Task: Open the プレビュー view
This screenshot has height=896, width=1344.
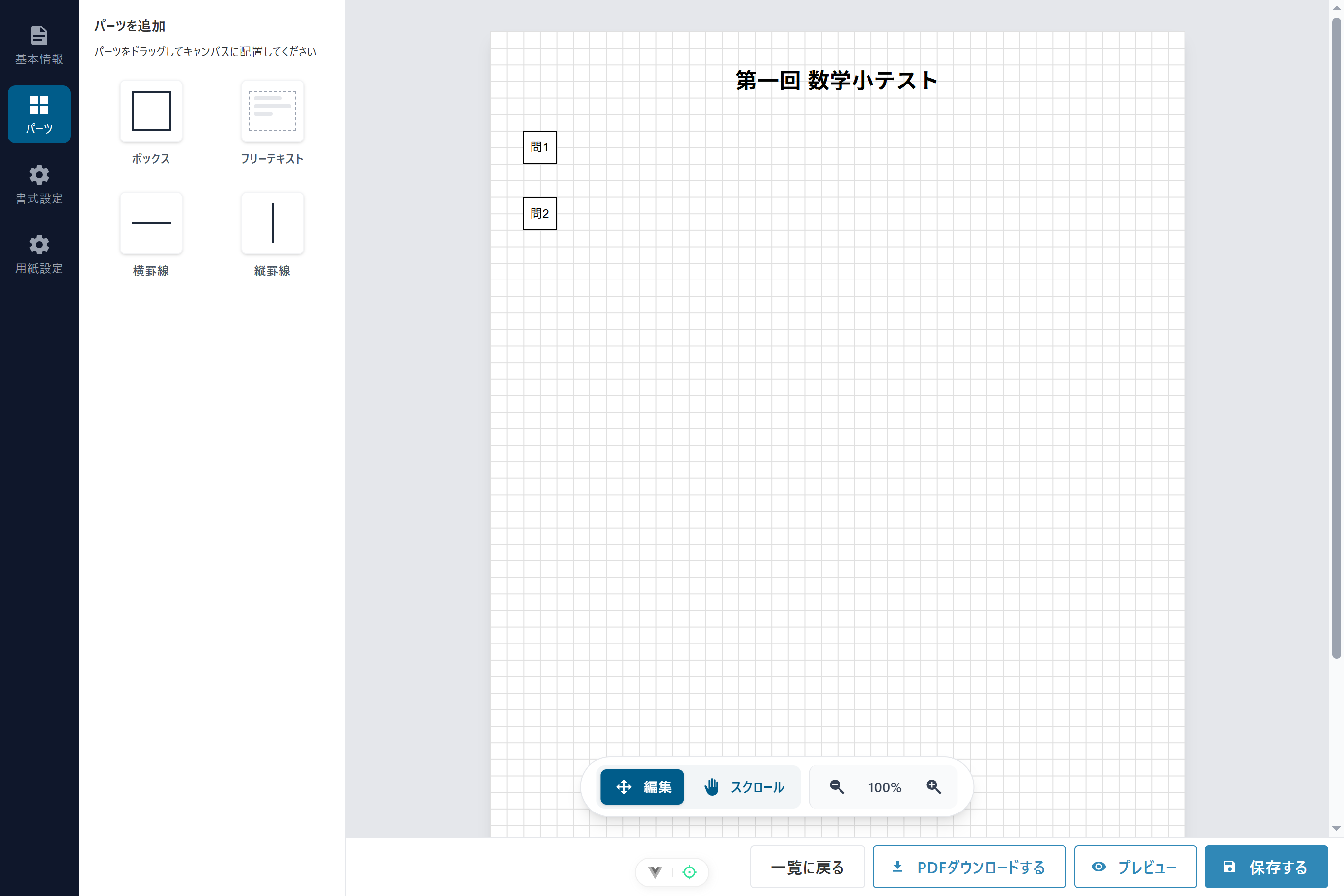Action: point(1135,867)
